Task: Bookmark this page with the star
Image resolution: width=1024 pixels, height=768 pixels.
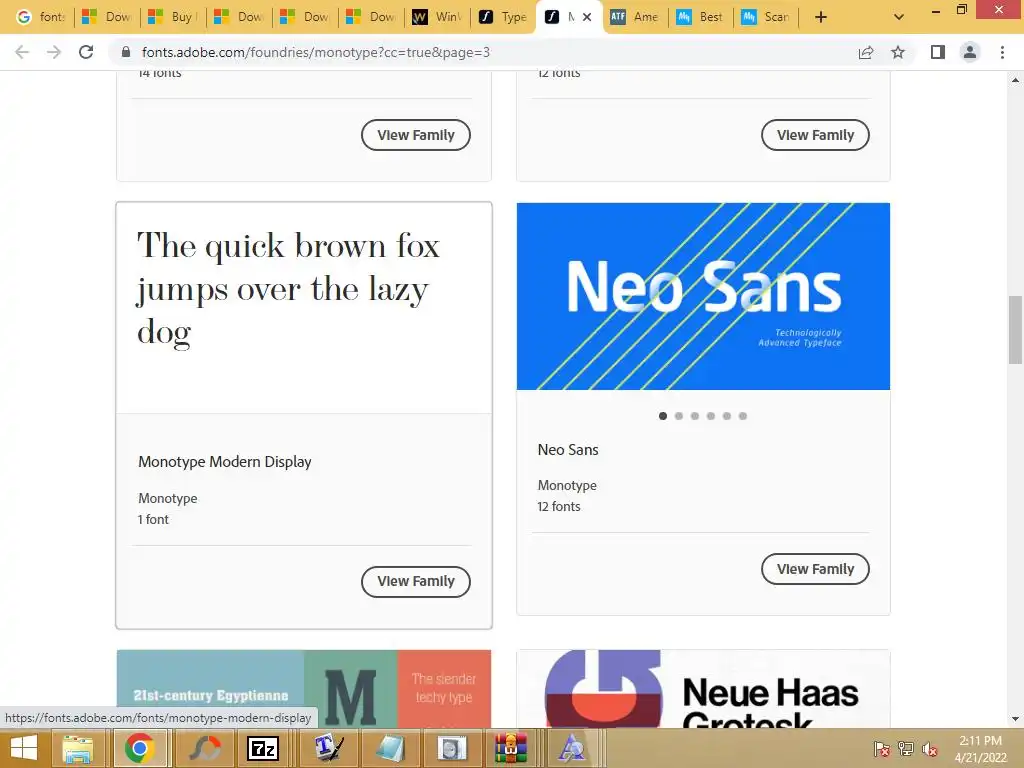Action: pos(898,52)
